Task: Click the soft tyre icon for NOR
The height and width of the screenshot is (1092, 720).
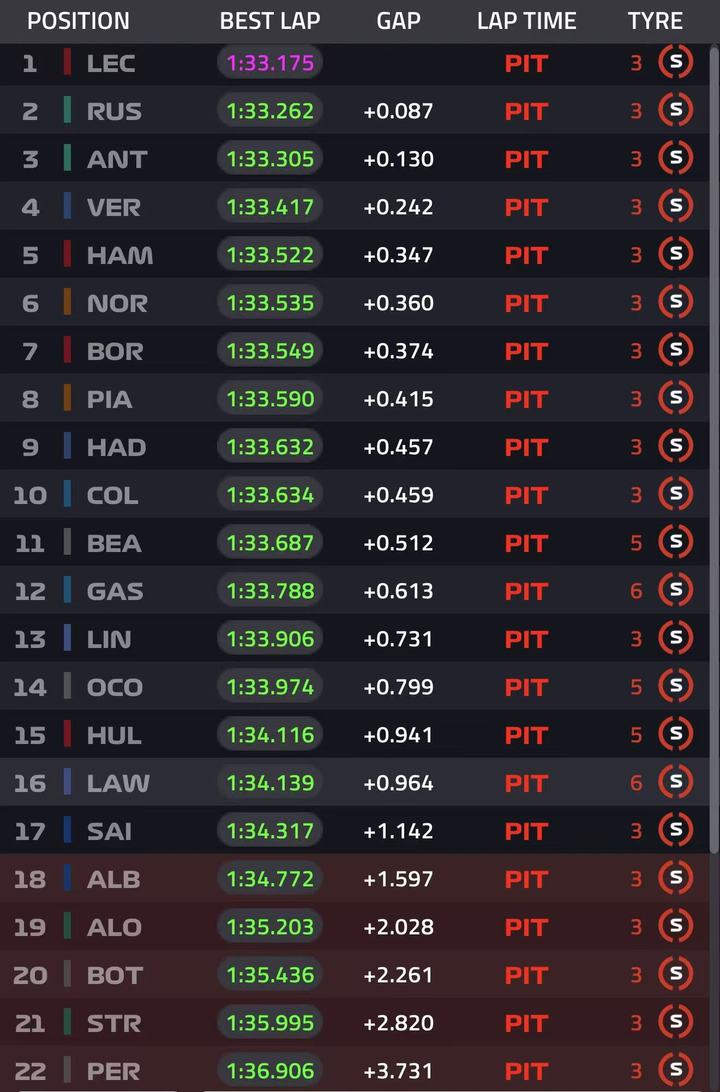Action: [675, 303]
